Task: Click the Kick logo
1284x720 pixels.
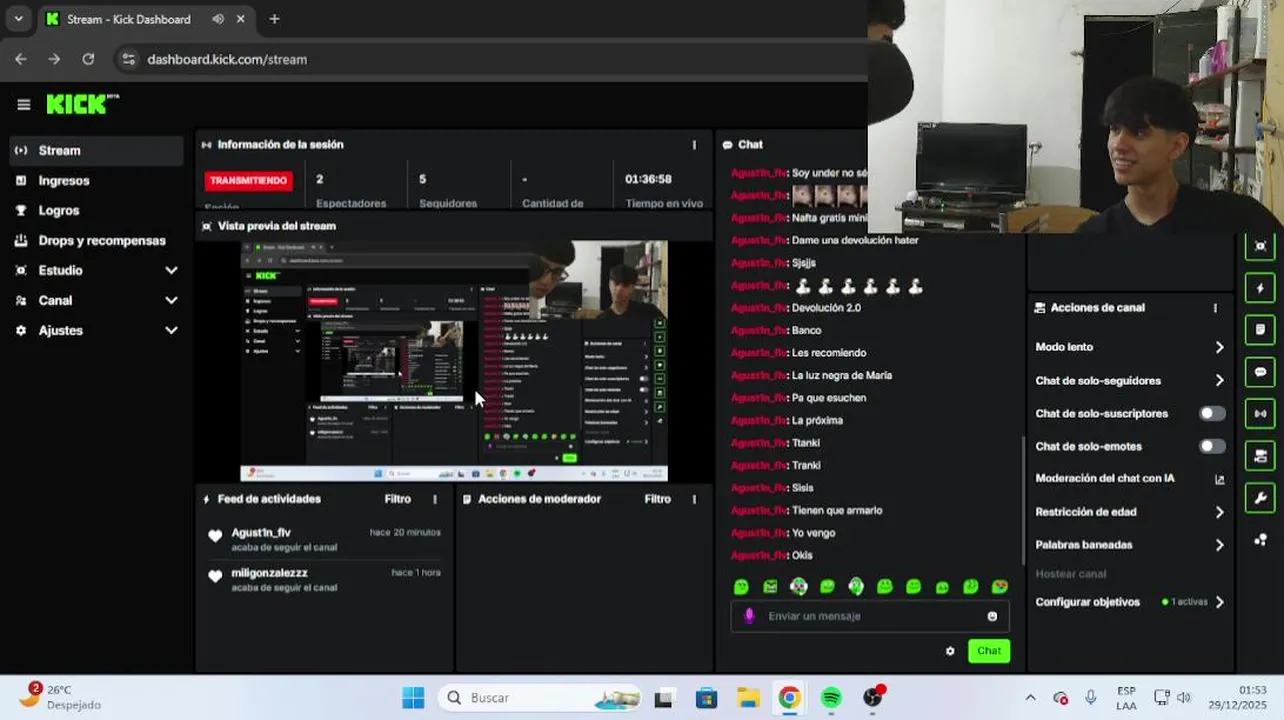Action: pyautogui.click(x=82, y=104)
